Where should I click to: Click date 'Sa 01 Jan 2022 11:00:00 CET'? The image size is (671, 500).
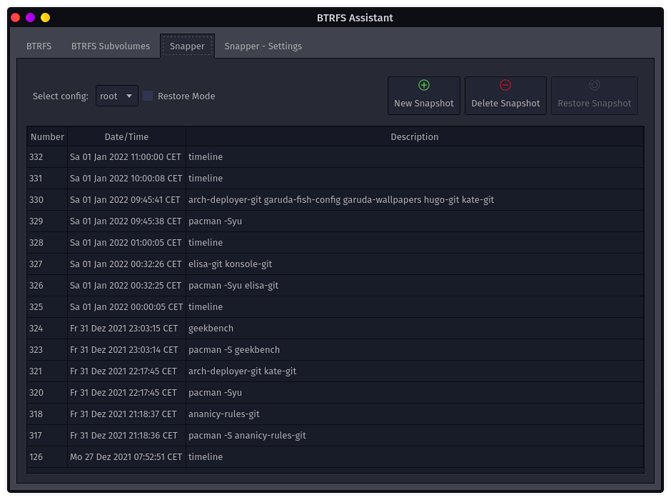pos(125,157)
